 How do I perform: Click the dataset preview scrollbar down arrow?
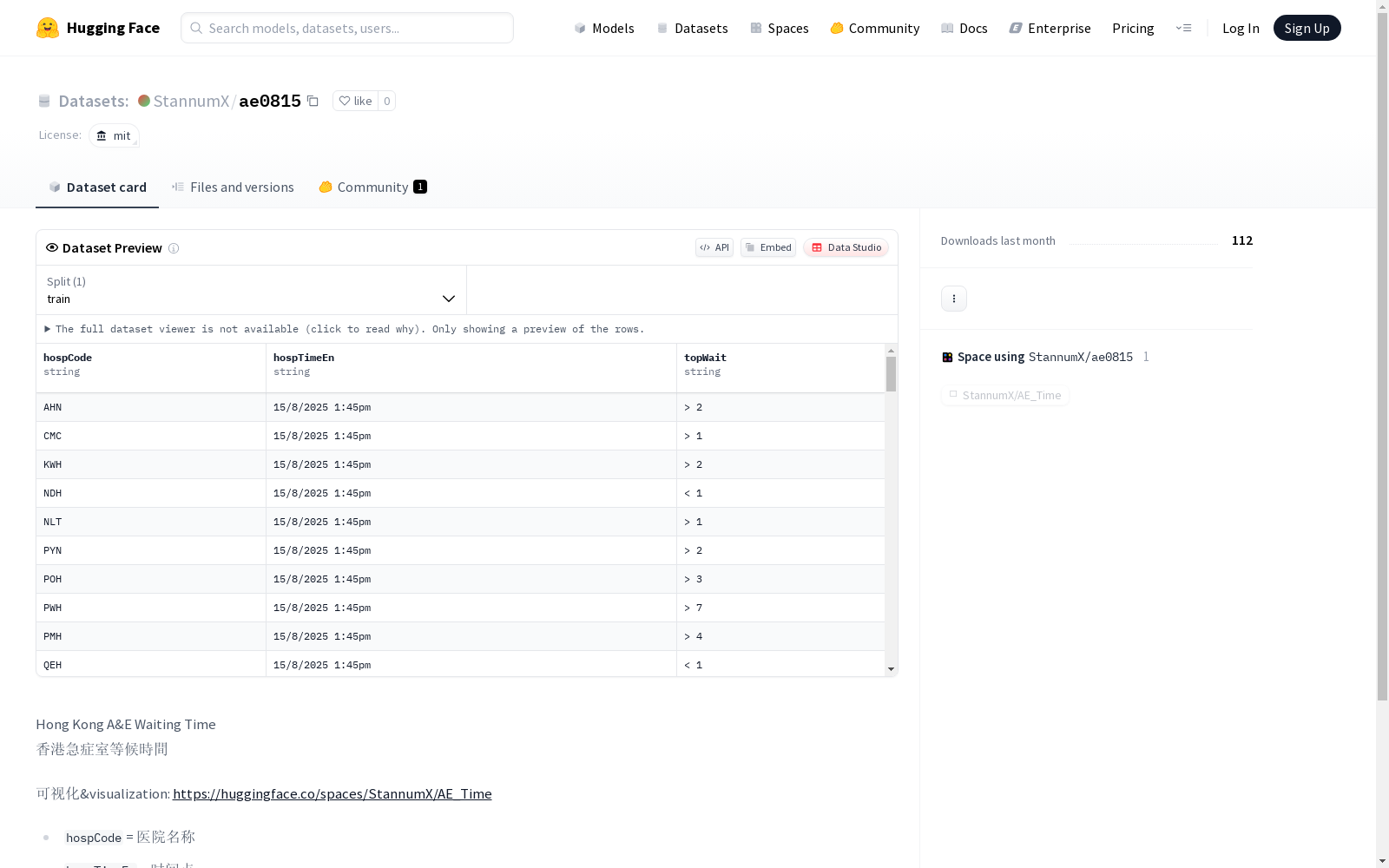tap(891, 669)
